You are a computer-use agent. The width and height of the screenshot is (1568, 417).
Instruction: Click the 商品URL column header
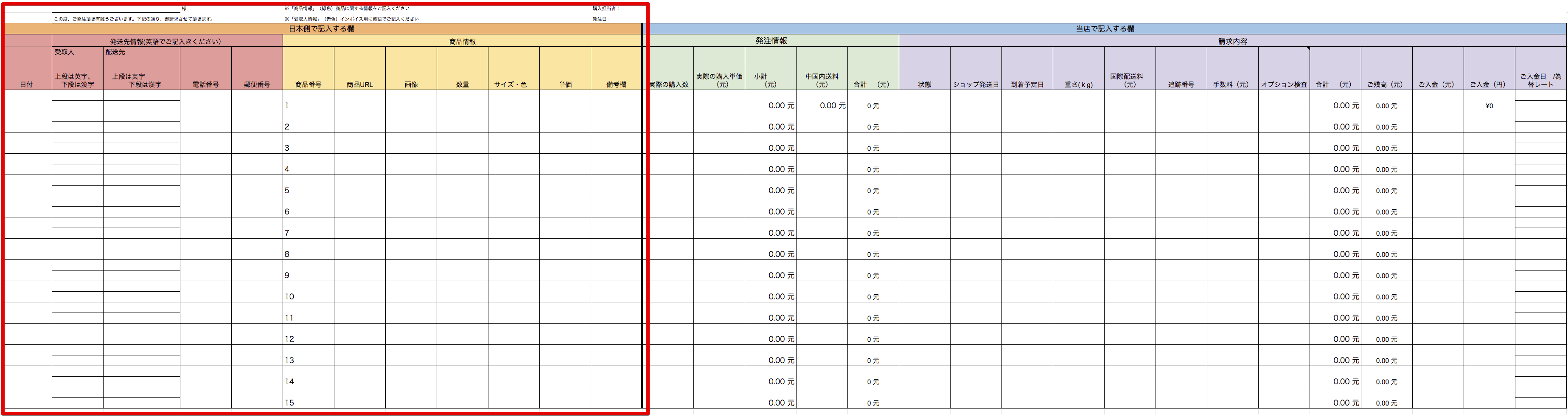[x=359, y=84]
